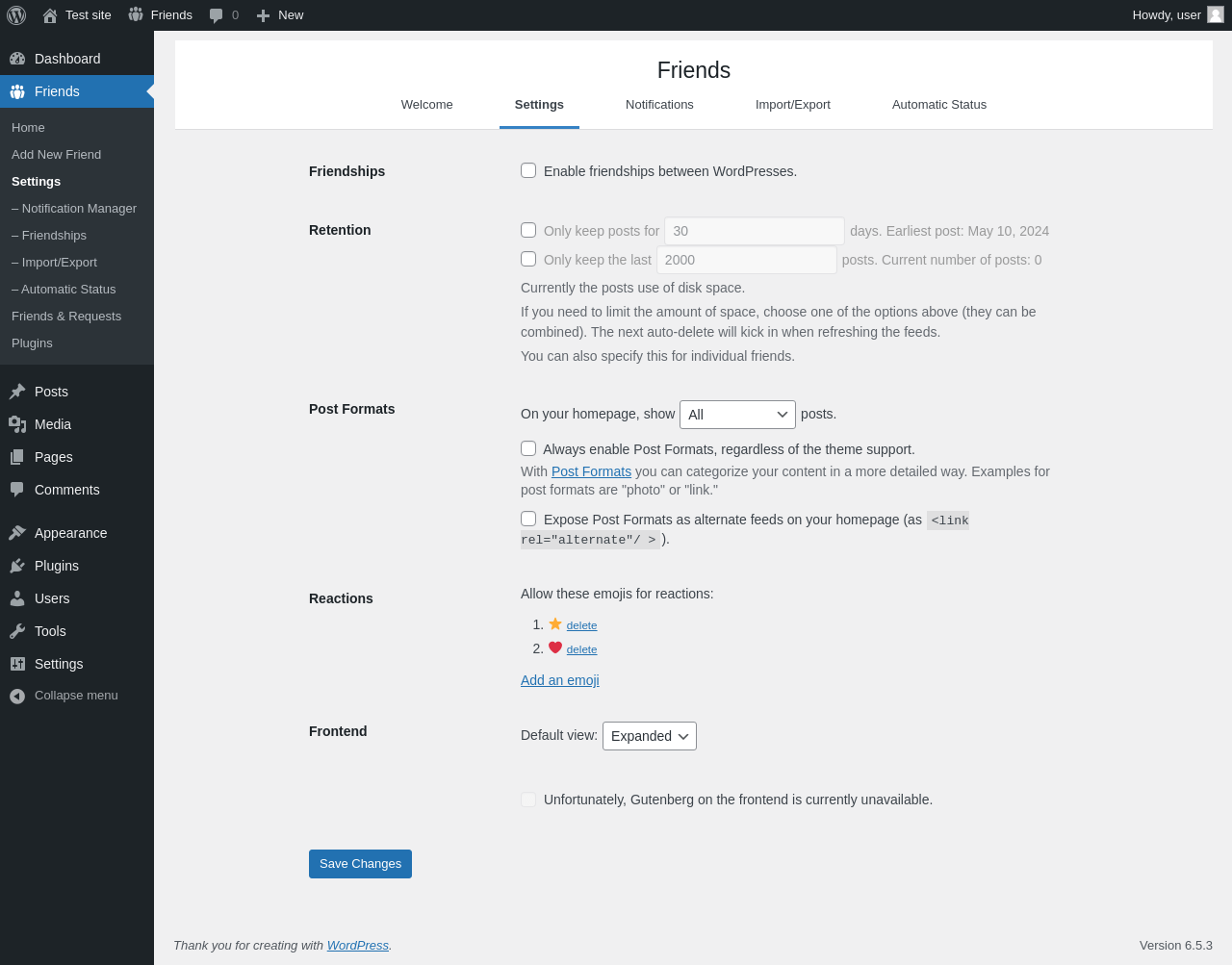Click the Add an emoji link
The width and height of the screenshot is (1232, 965).
(560, 680)
